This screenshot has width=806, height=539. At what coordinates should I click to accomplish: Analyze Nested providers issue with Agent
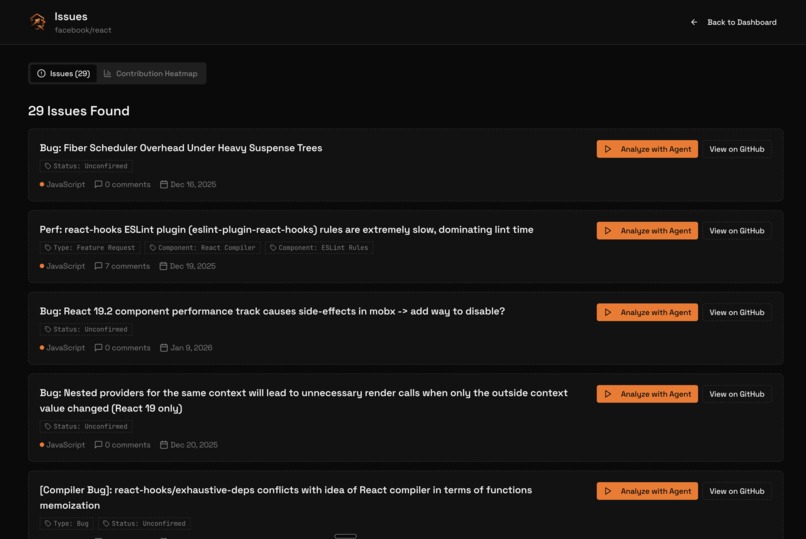647,394
